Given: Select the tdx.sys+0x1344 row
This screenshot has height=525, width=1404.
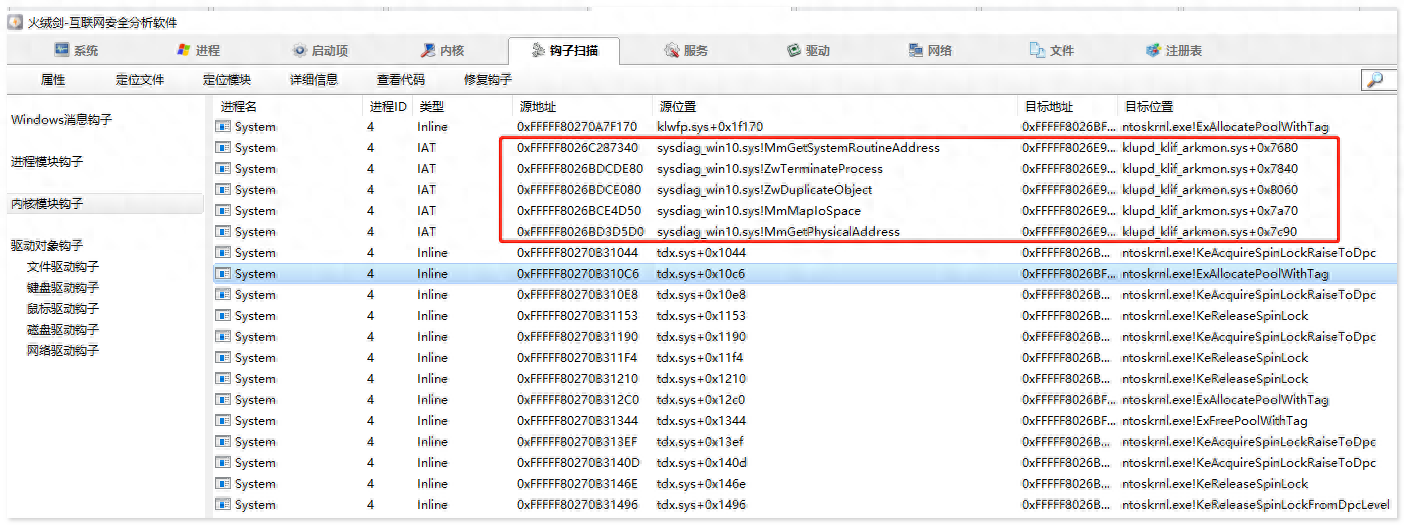Looking at the screenshot, I should pos(805,421).
